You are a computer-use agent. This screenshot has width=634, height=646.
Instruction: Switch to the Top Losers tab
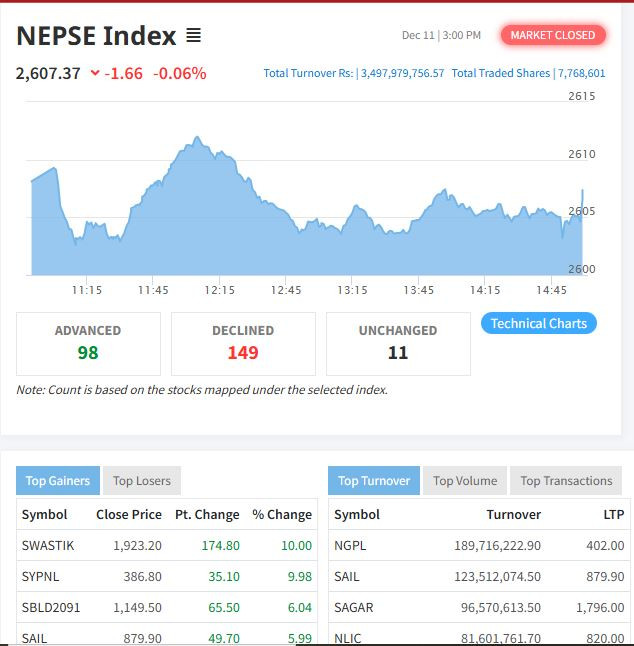tap(141, 481)
